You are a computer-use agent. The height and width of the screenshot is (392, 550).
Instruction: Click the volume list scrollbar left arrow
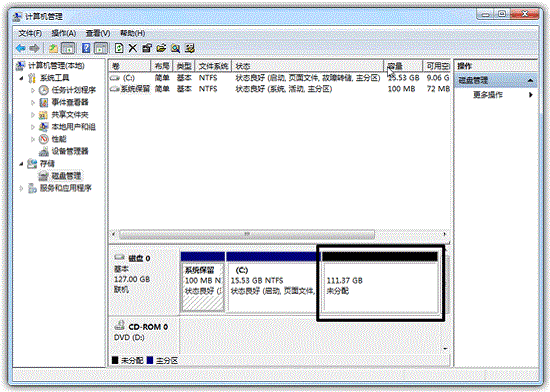pyautogui.click(x=113, y=234)
